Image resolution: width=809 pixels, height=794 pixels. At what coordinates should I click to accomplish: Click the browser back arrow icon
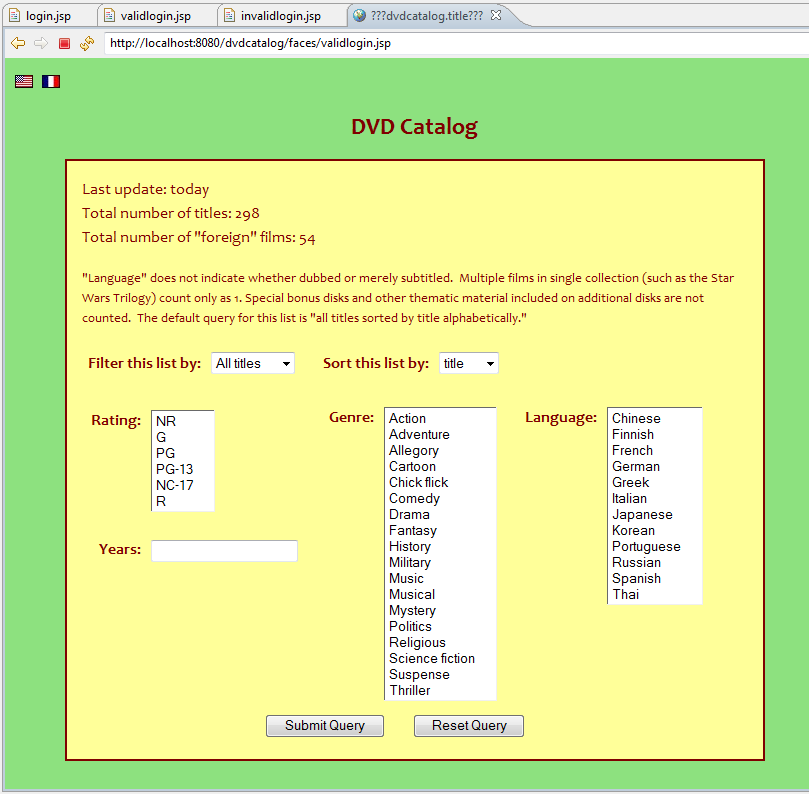pyautogui.click(x=18, y=43)
